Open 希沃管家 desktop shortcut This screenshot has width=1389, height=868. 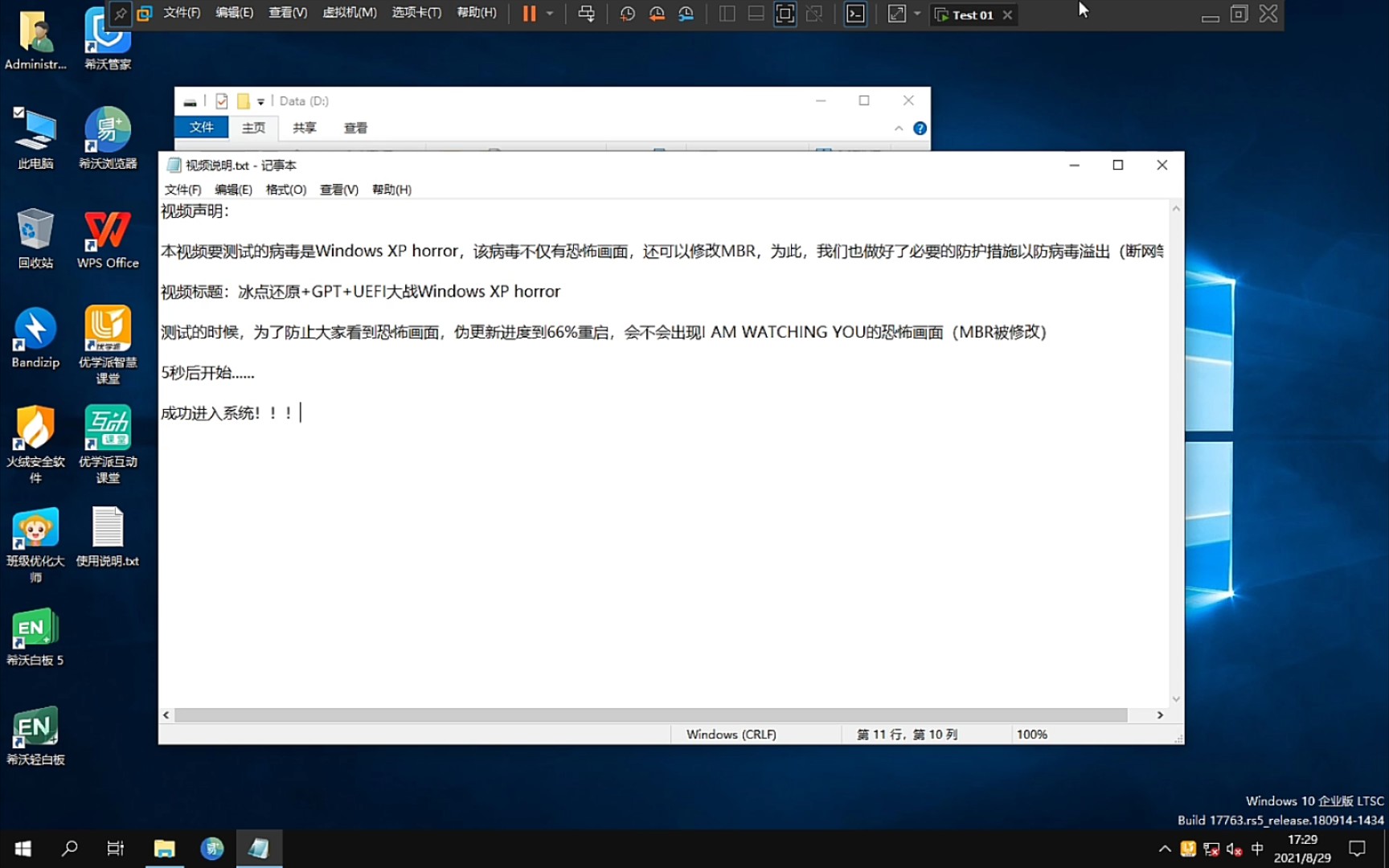point(108,38)
